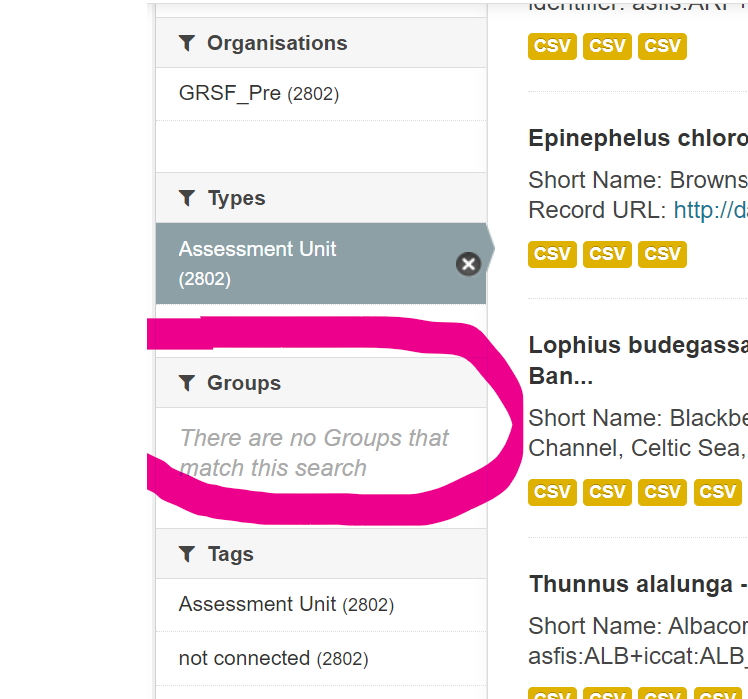This screenshot has width=748, height=699.
Task: Select the GRSF_Pre organisation facet
Action: [x=258, y=94]
